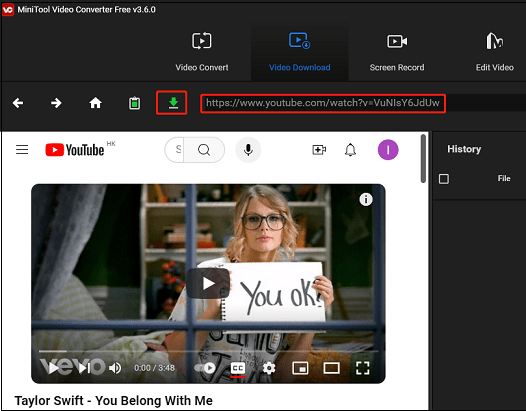
Task: Go to home page with house icon
Action: tap(95, 103)
